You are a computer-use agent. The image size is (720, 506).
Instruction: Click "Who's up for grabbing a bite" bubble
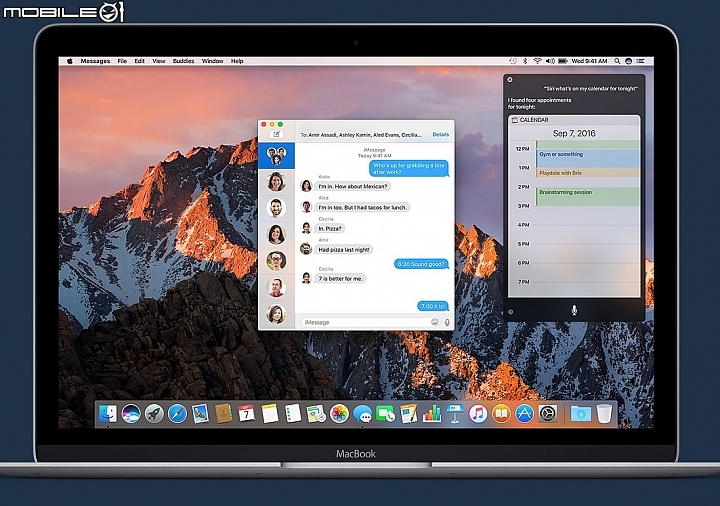409,169
